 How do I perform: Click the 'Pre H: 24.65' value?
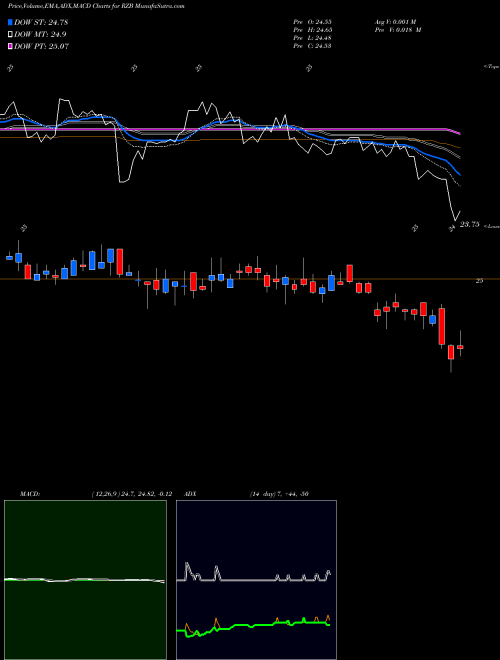click(x=313, y=30)
